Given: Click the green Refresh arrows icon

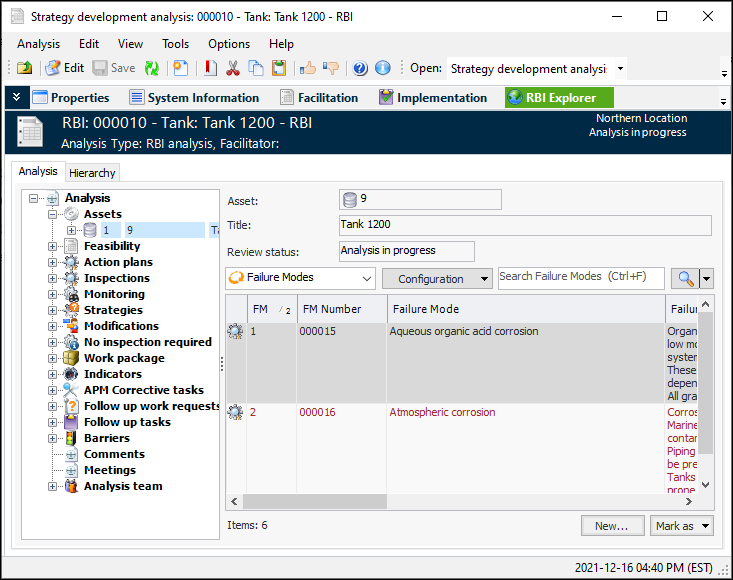Looking at the screenshot, I should coord(152,68).
